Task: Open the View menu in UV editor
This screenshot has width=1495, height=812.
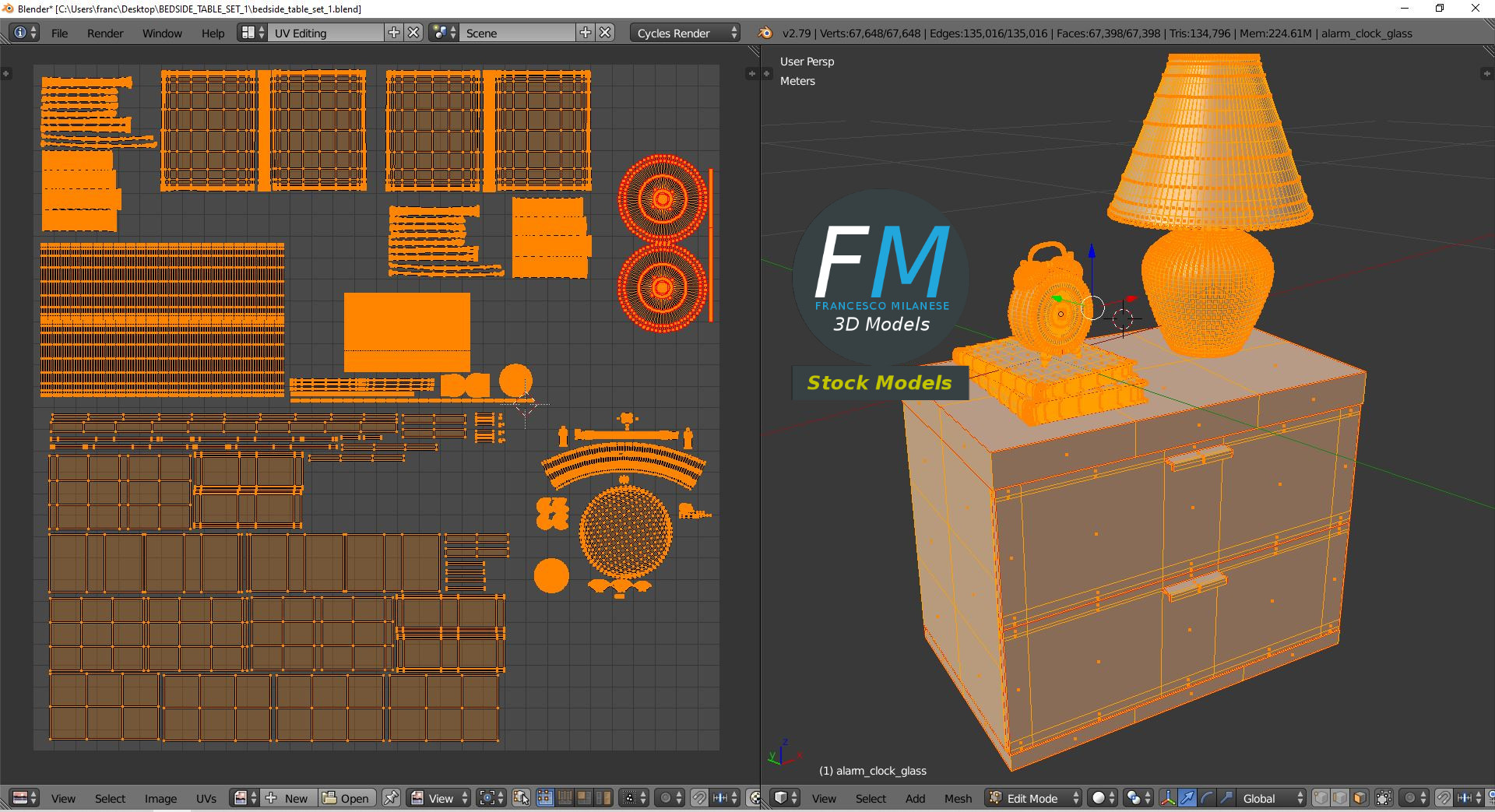Action: (x=63, y=798)
